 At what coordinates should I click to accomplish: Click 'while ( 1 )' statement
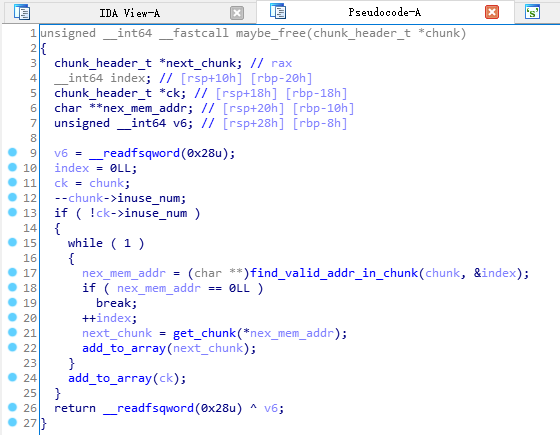point(106,243)
